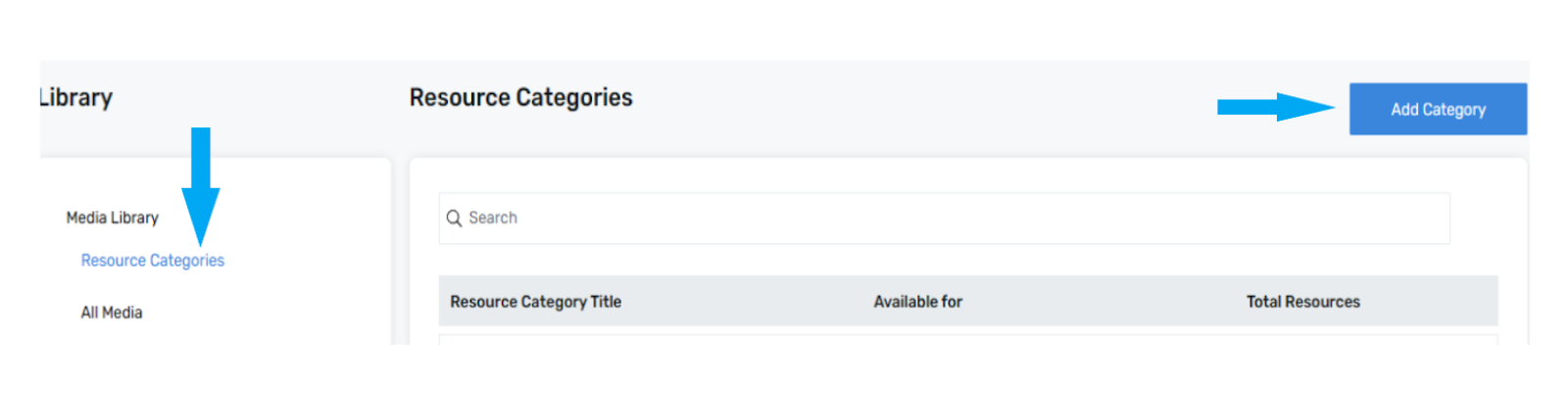Click the empty far-right end of the search box

click(1372, 218)
